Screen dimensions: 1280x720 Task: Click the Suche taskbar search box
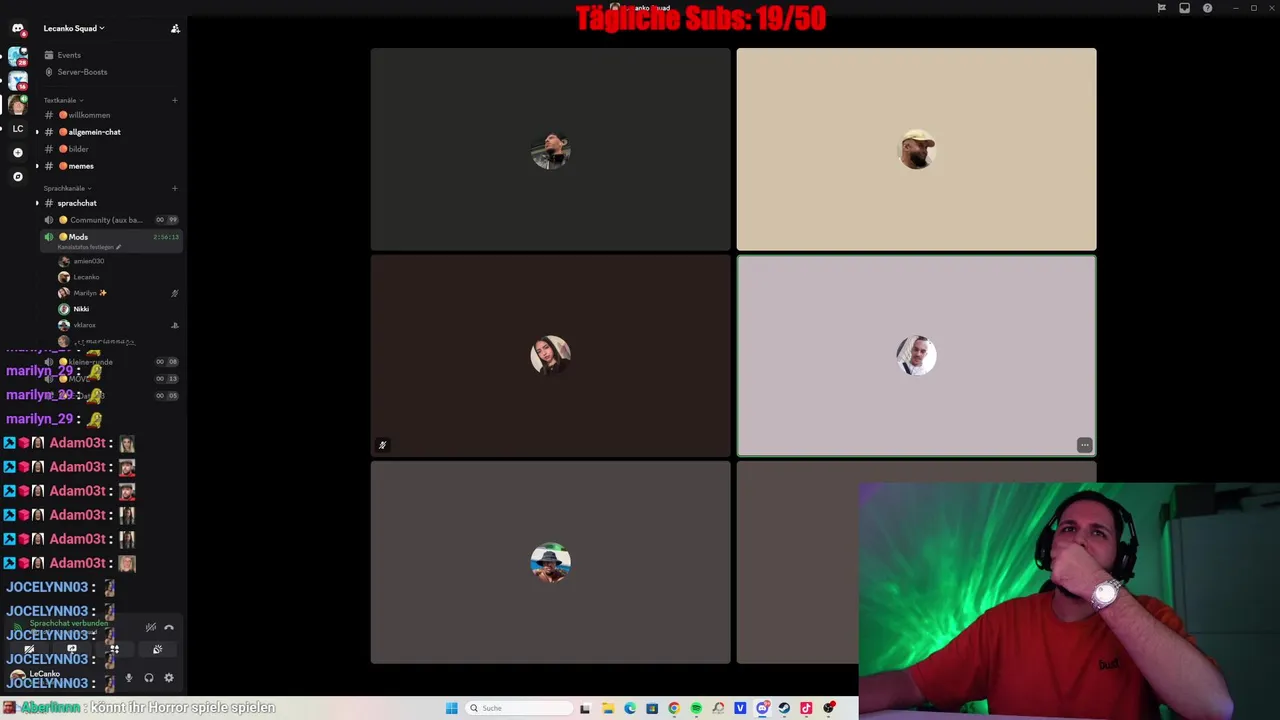point(519,708)
